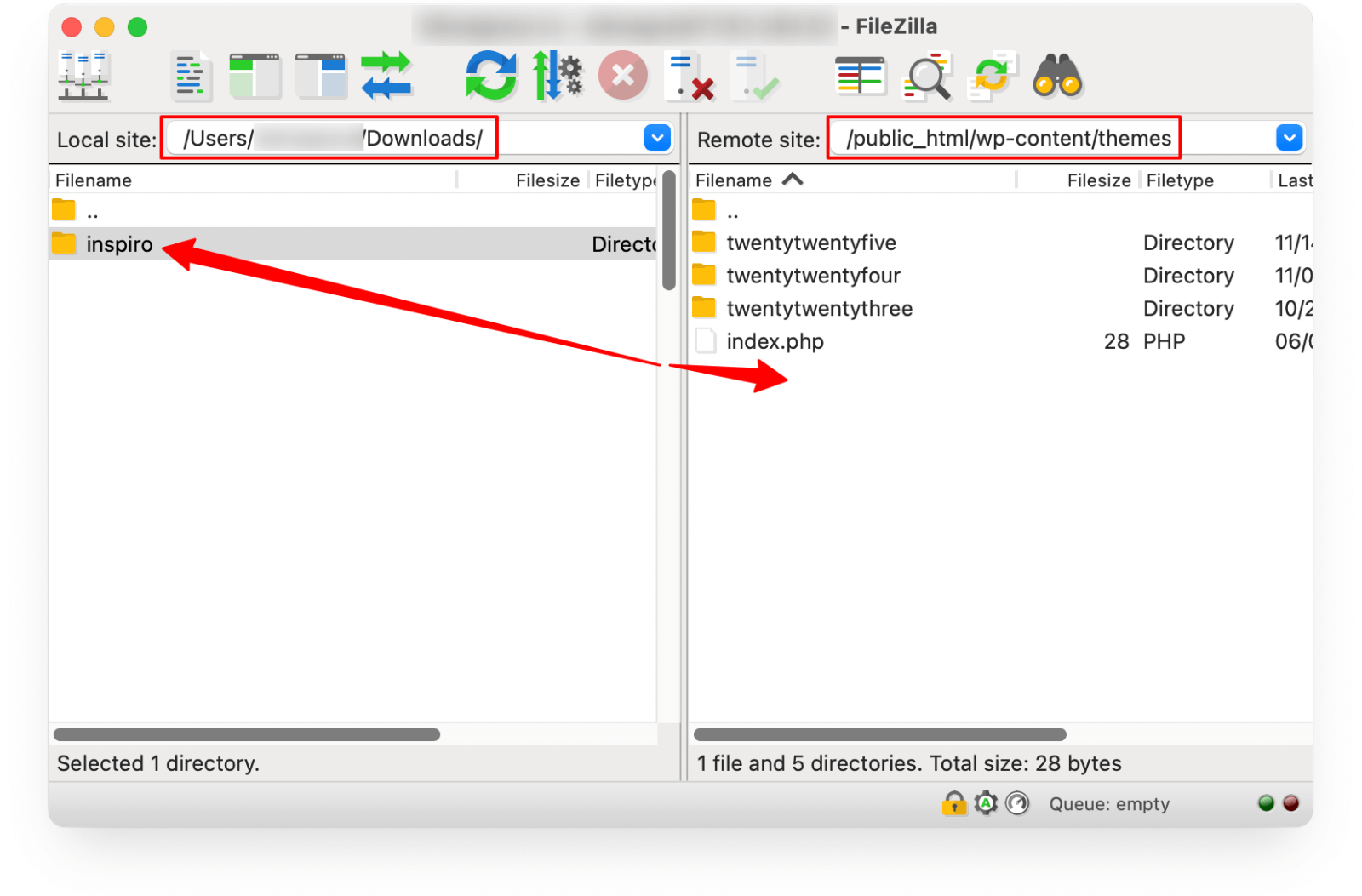Minimize the FileZilla window with yellow button

[x=105, y=27]
